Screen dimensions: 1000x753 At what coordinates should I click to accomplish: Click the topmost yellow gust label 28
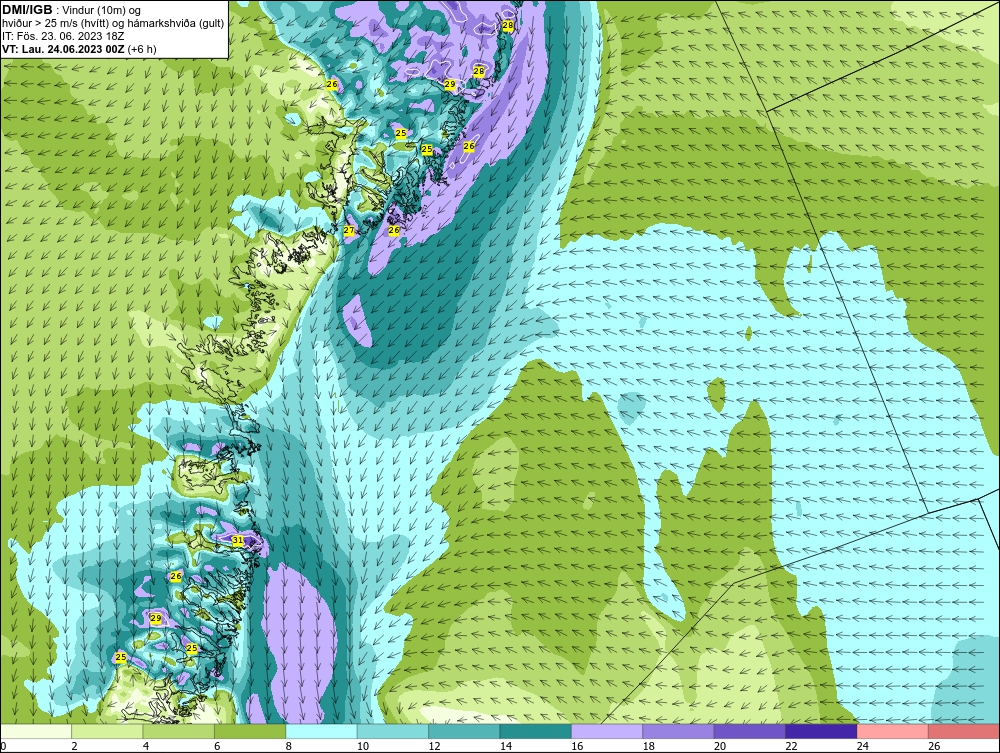(508, 26)
